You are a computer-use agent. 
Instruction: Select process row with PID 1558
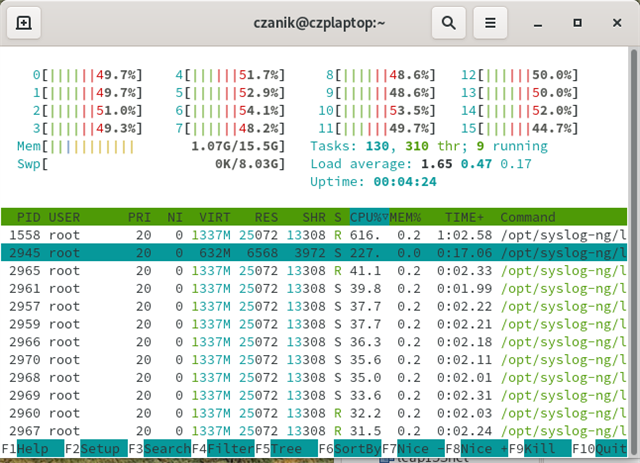pos(314,235)
